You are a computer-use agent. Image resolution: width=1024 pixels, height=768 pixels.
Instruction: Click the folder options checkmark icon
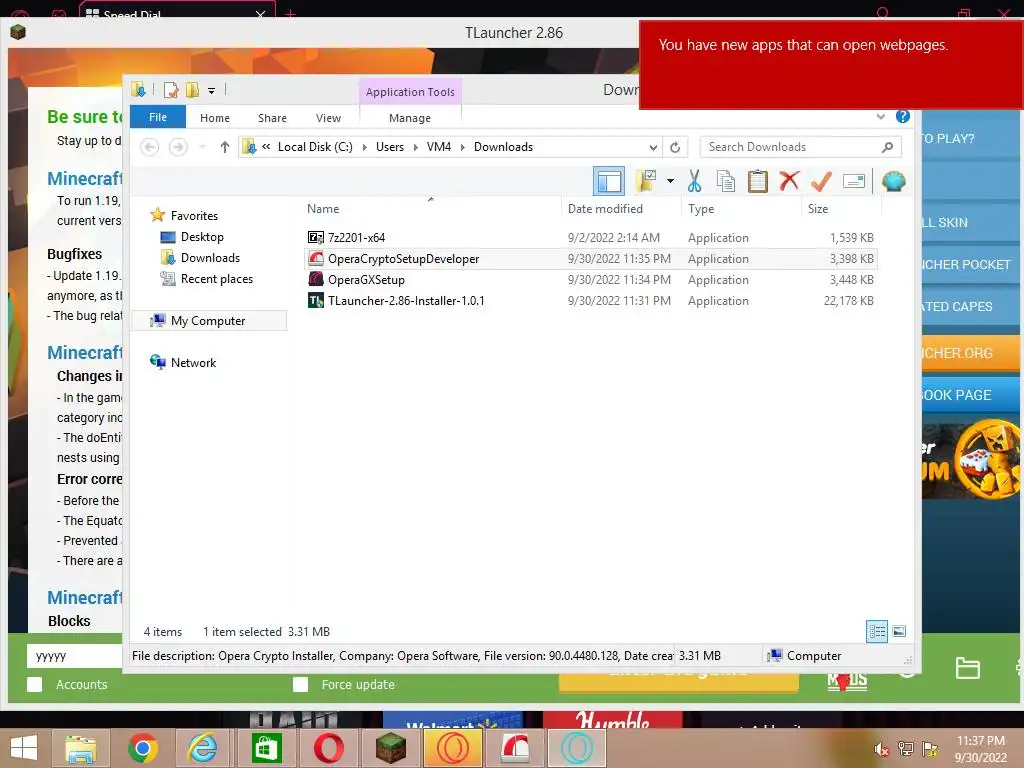(647, 181)
